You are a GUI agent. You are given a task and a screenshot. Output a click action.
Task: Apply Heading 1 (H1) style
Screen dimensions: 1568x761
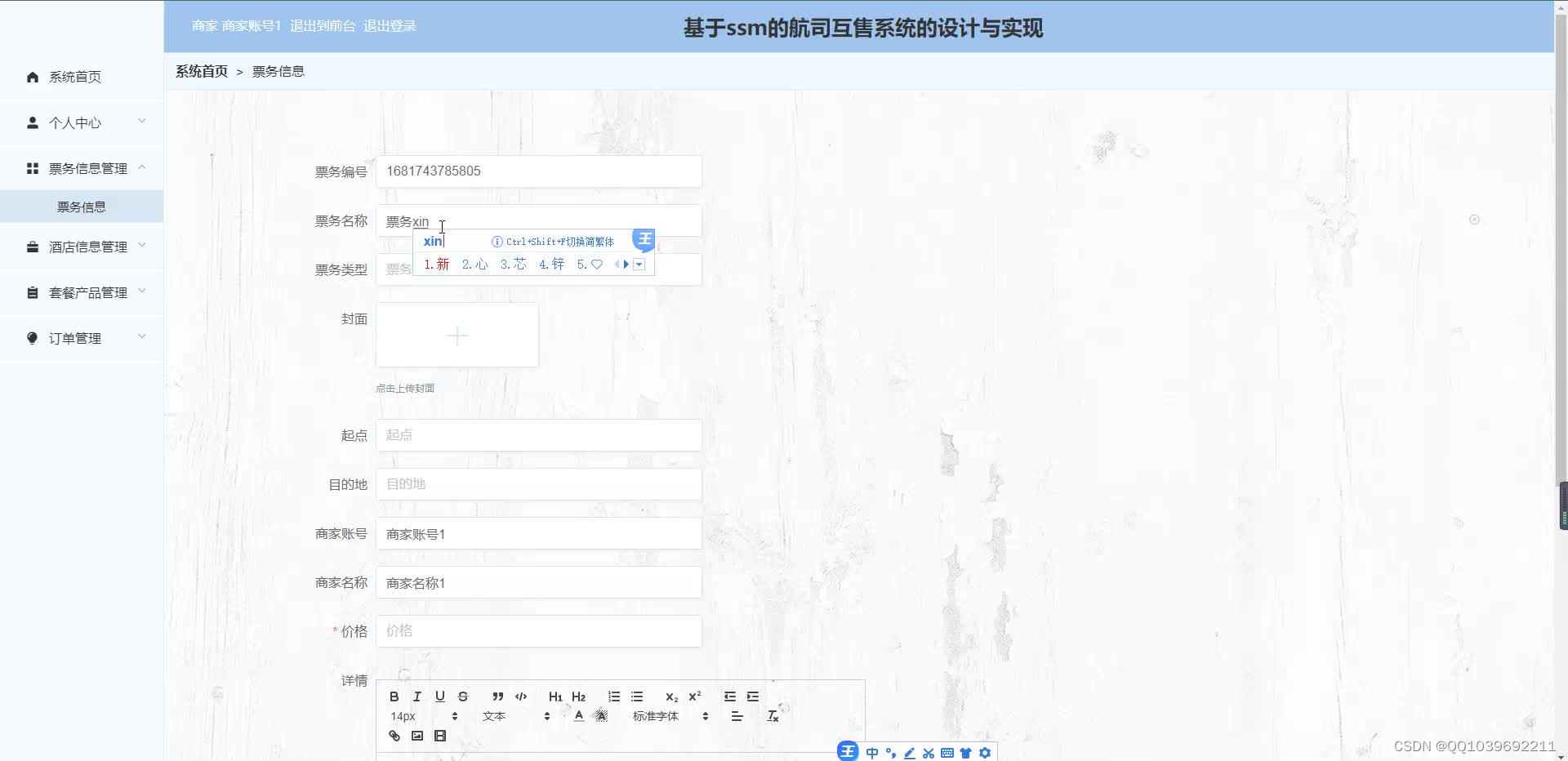pos(555,696)
